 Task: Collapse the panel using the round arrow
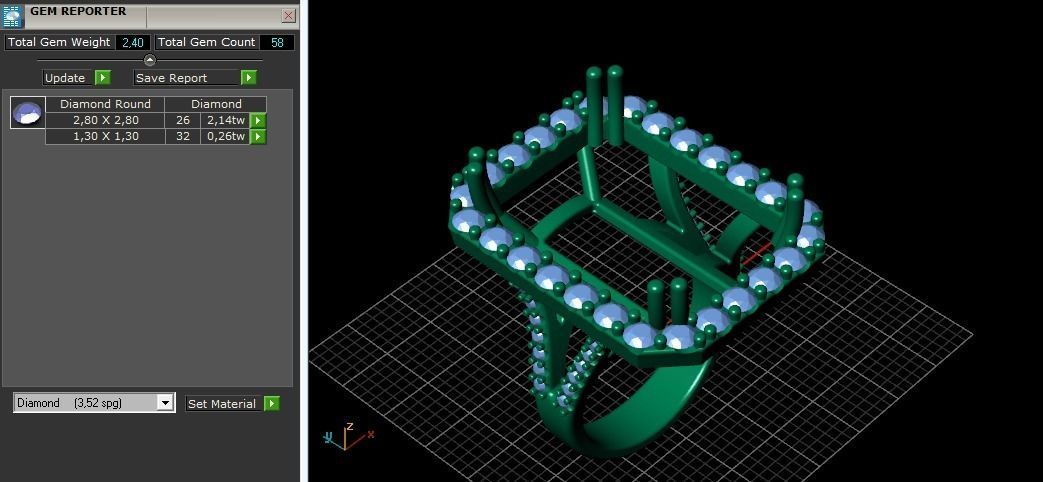pyautogui.click(x=150, y=60)
